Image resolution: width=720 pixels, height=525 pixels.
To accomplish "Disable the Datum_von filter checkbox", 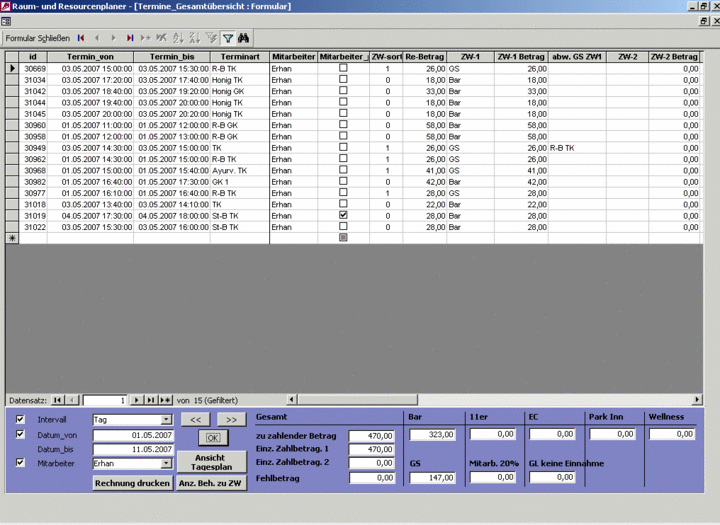I will [20, 434].
